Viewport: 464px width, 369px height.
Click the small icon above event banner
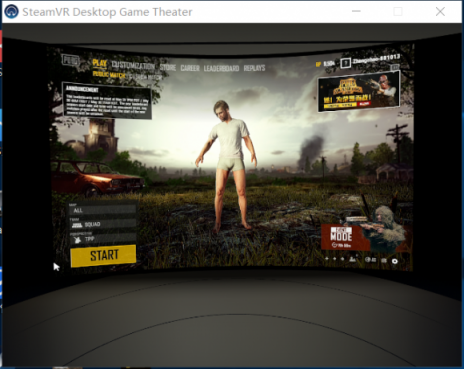(x=395, y=68)
